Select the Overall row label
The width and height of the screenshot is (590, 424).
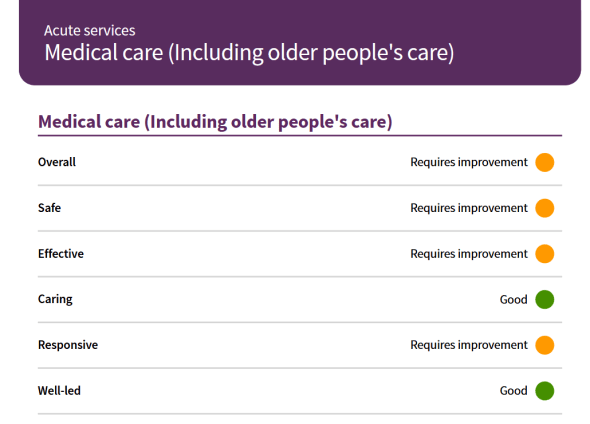pos(57,162)
